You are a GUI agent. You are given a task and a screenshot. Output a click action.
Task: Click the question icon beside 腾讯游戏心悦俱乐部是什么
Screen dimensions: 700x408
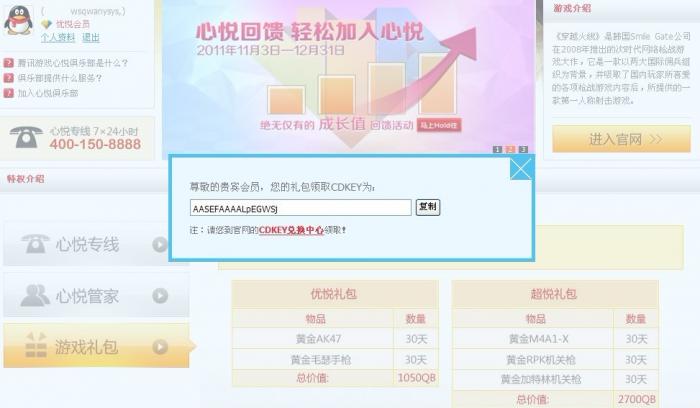pyautogui.click(x=8, y=63)
